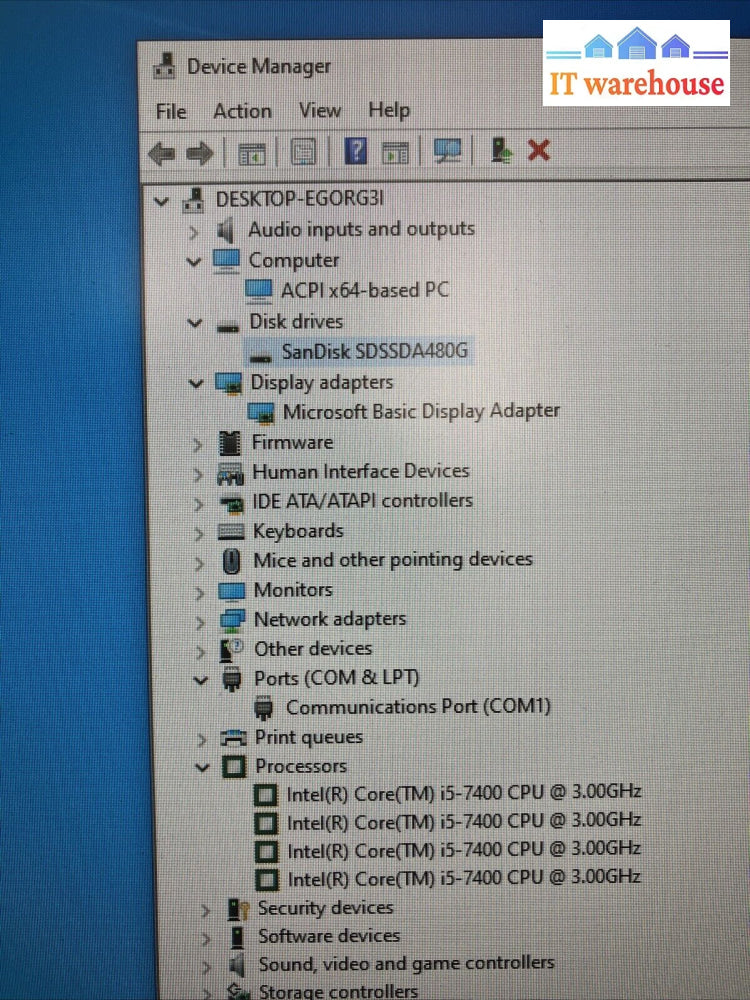Screen dimensions: 750x1000
Task: Click the Back arrow in the toolbar
Action: coord(162,152)
